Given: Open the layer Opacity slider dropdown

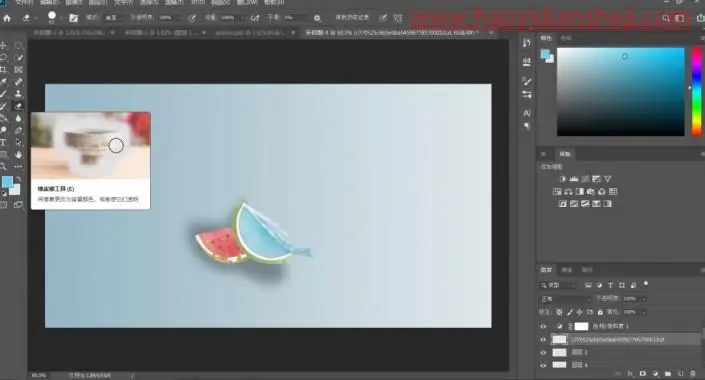Looking at the screenshot, I should pyautogui.click(x=643, y=299).
